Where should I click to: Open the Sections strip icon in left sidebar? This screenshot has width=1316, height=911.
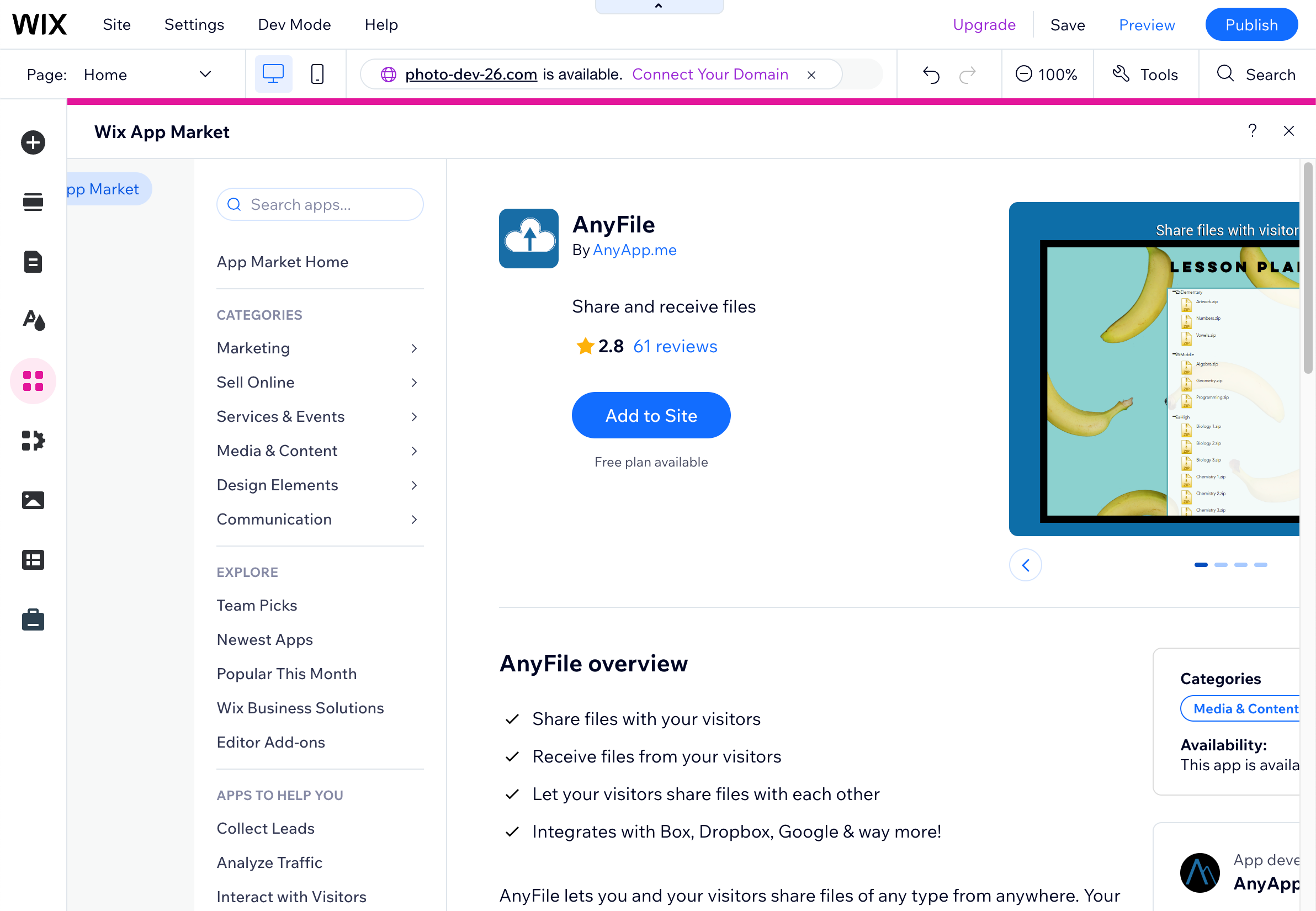click(33, 202)
